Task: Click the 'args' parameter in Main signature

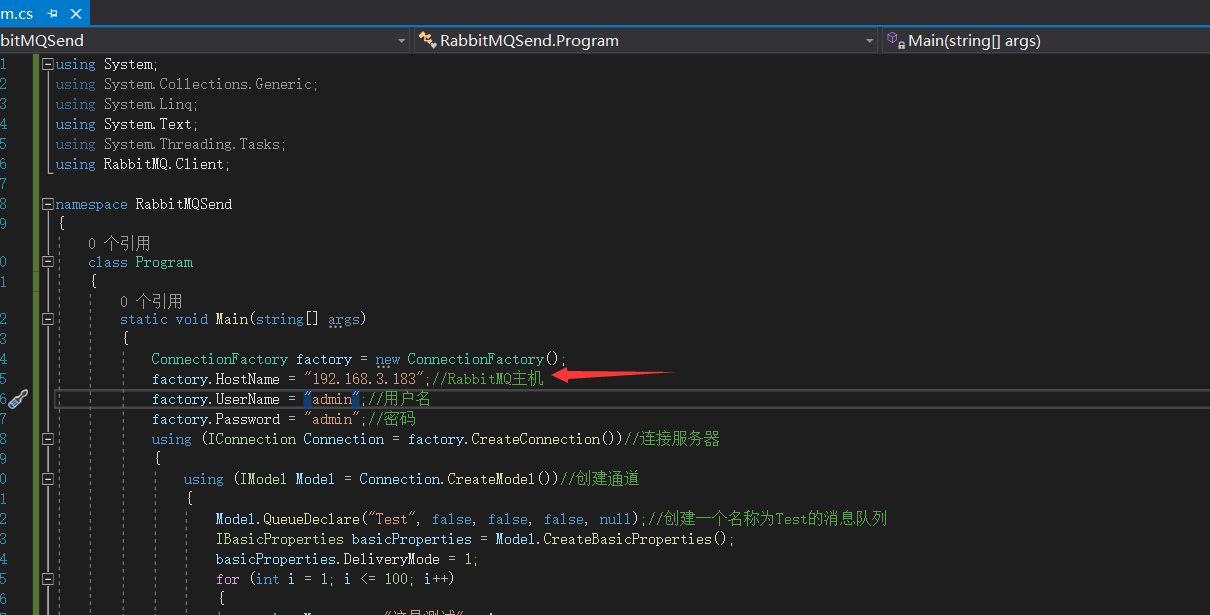Action: tap(343, 319)
